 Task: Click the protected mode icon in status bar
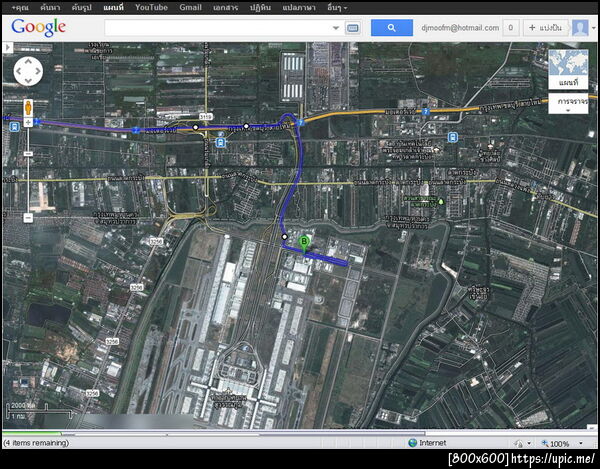(x=519, y=443)
